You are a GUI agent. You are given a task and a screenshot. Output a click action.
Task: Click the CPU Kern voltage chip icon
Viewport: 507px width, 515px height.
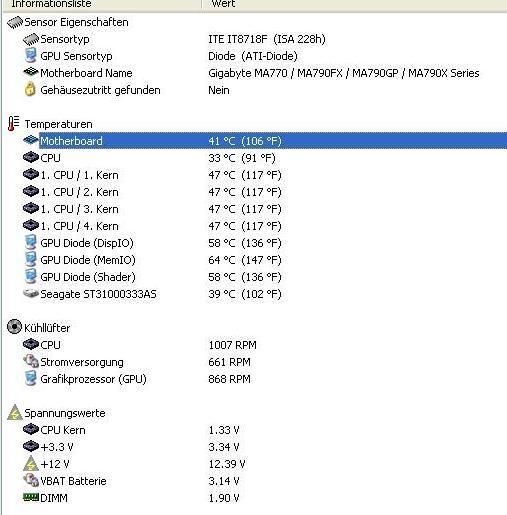point(31,429)
